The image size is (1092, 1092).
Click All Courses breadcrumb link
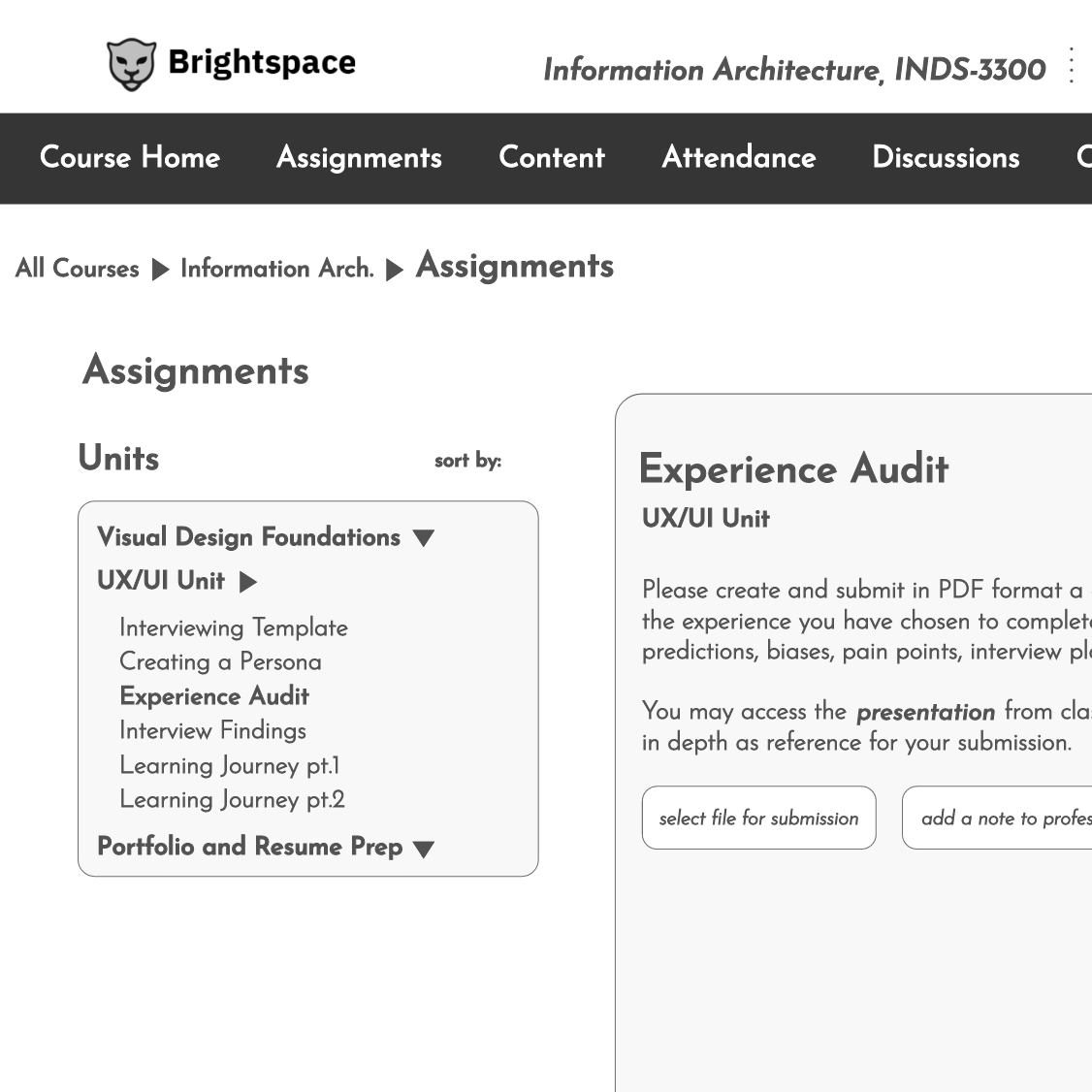tap(78, 269)
